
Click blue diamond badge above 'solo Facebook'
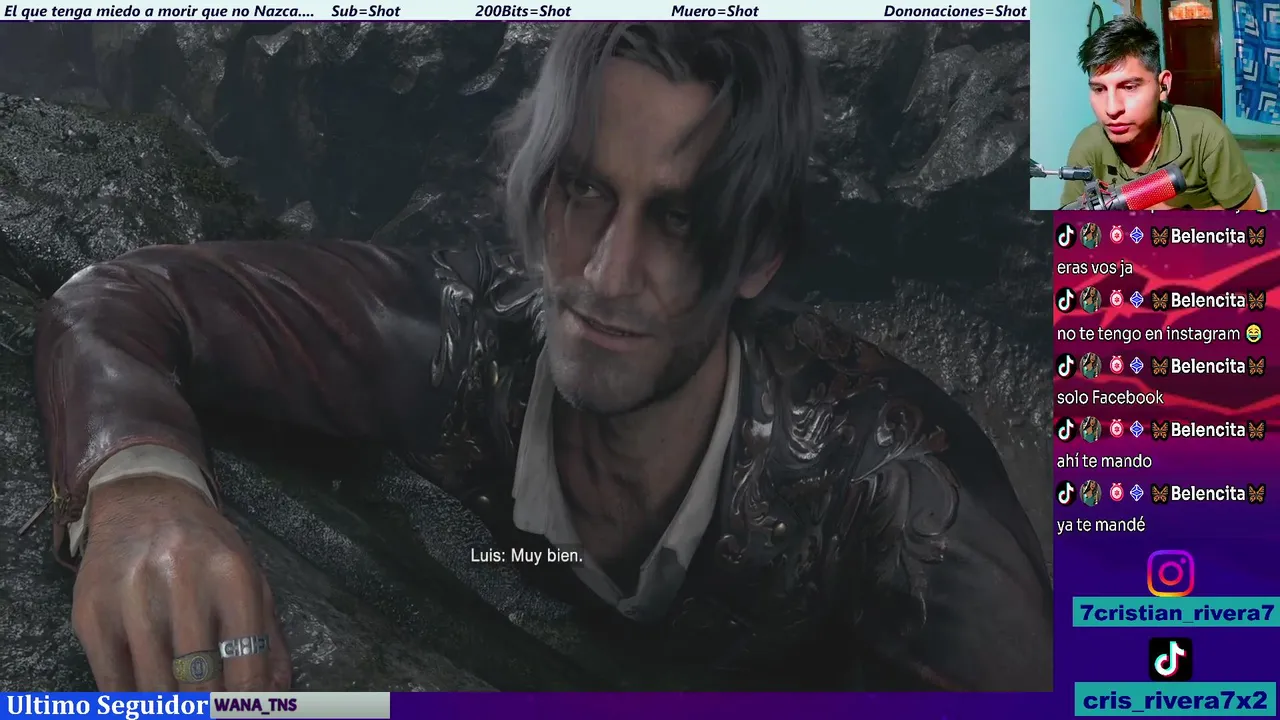point(1137,366)
